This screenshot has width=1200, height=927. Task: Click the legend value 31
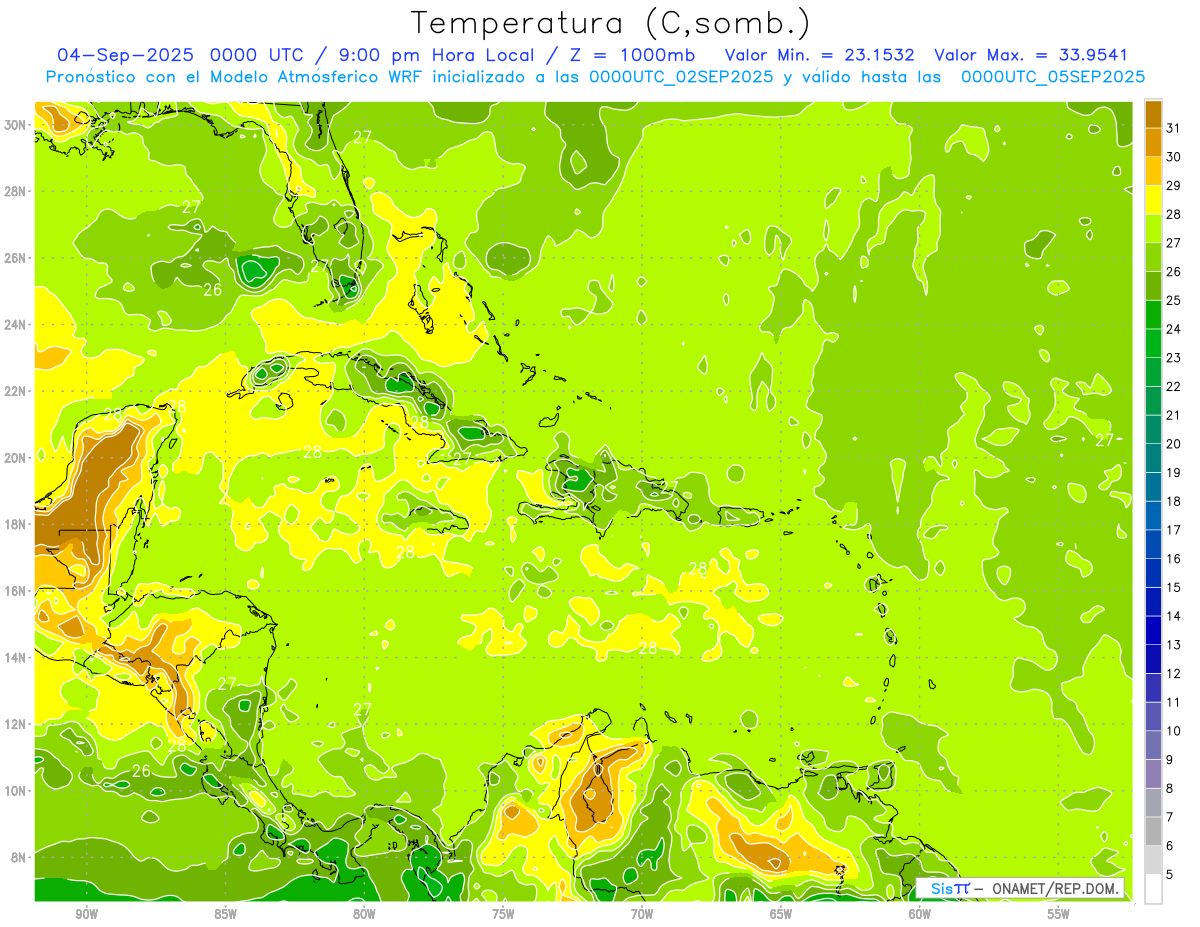[x=1174, y=128]
